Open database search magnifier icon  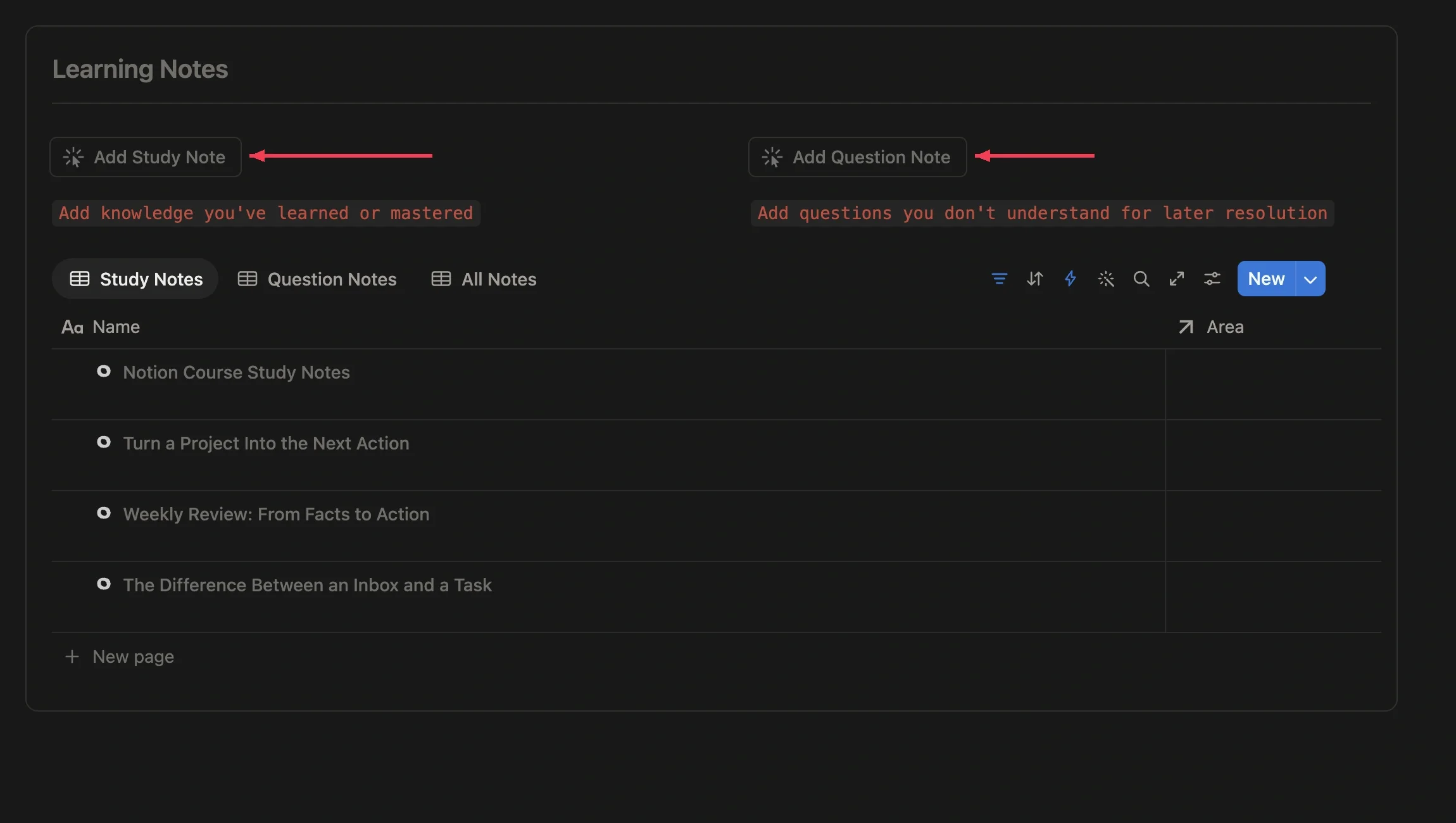(x=1141, y=279)
